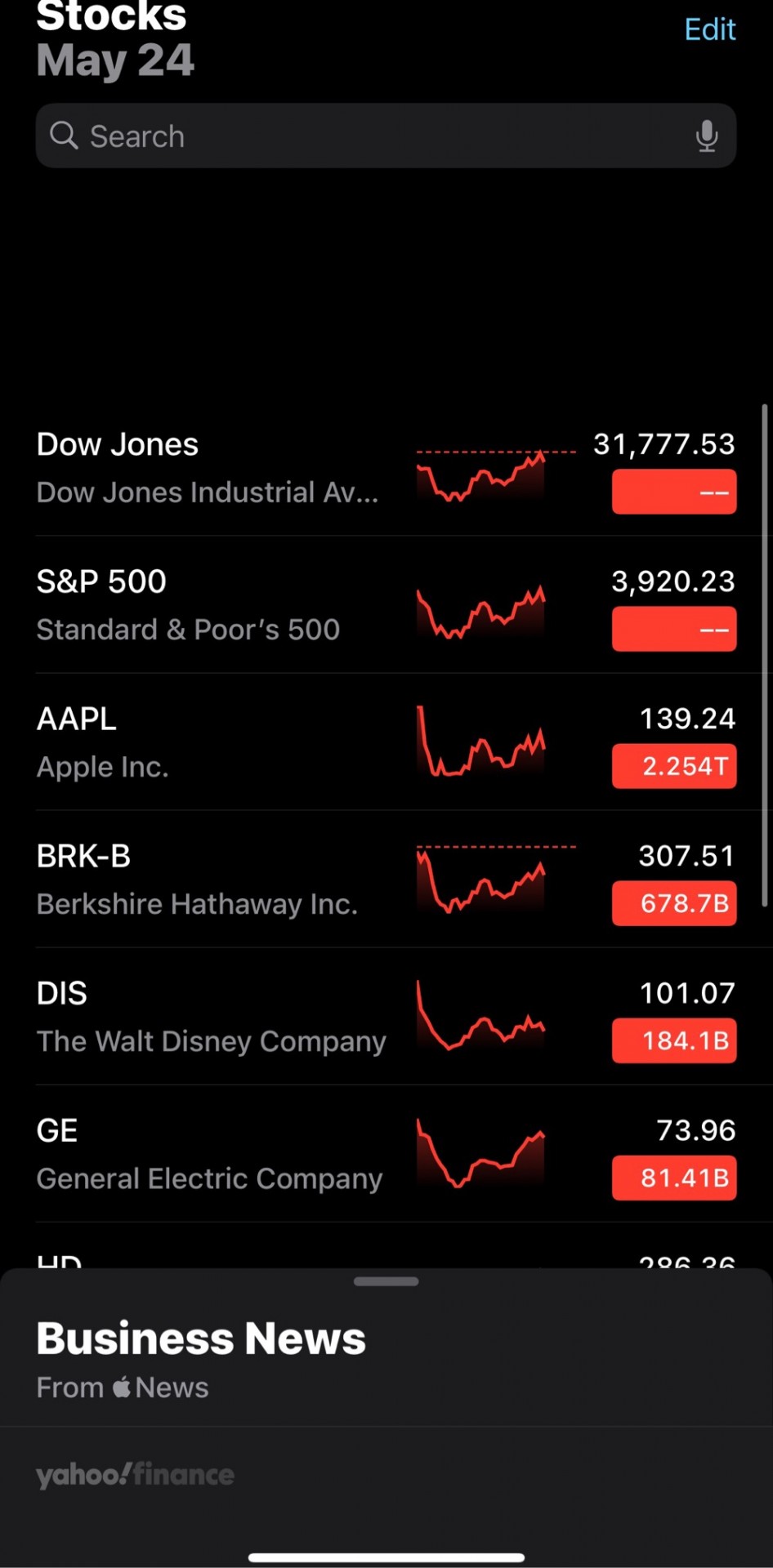The image size is (773, 1568).
Task: Tap the Edit button
Action: 710,29
